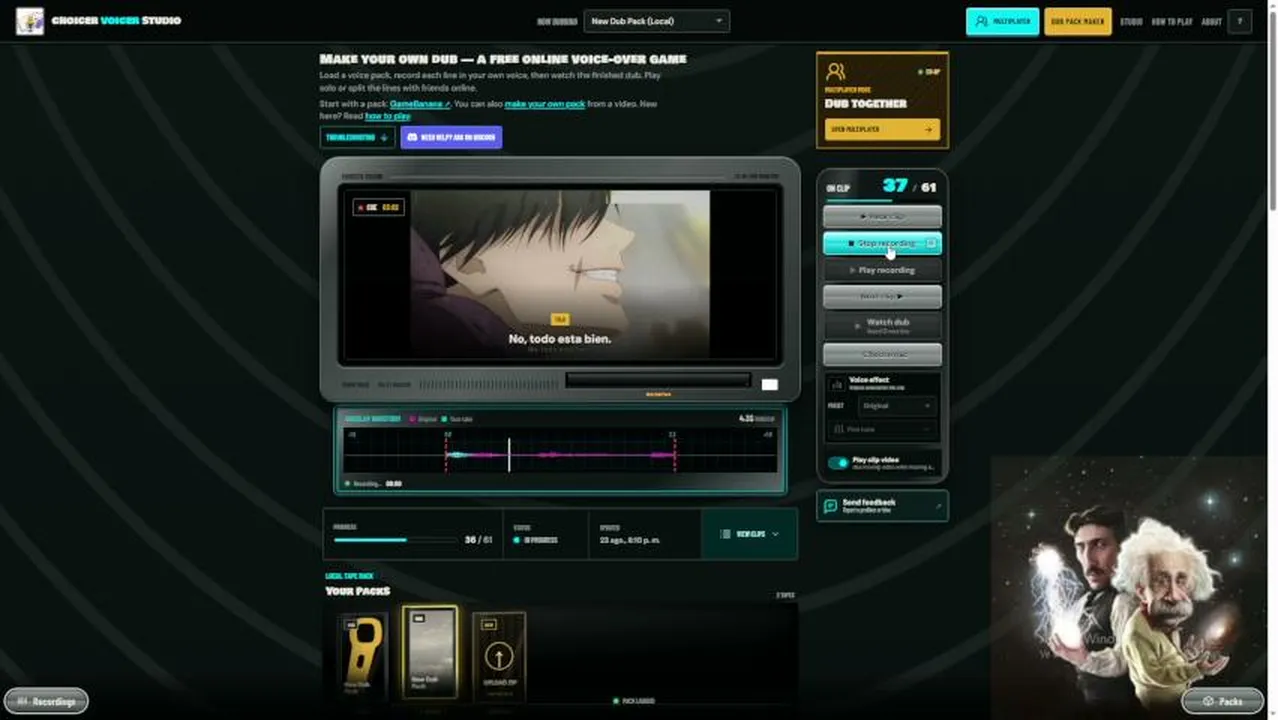This screenshot has height=720, width=1278.
Task: Click the Need help Discord button
Action: click(451, 137)
